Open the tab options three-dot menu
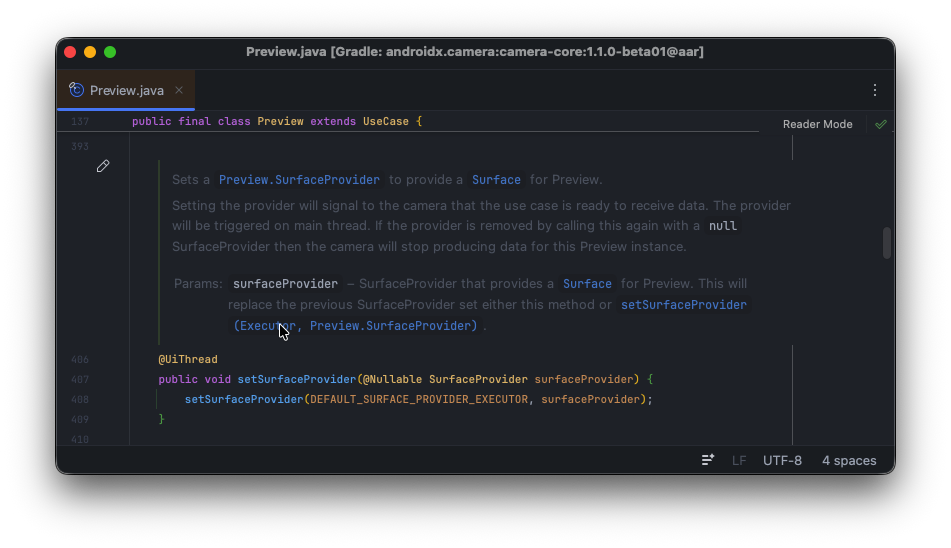Viewport: 951px width, 548px height. click(x=875, y=90)
